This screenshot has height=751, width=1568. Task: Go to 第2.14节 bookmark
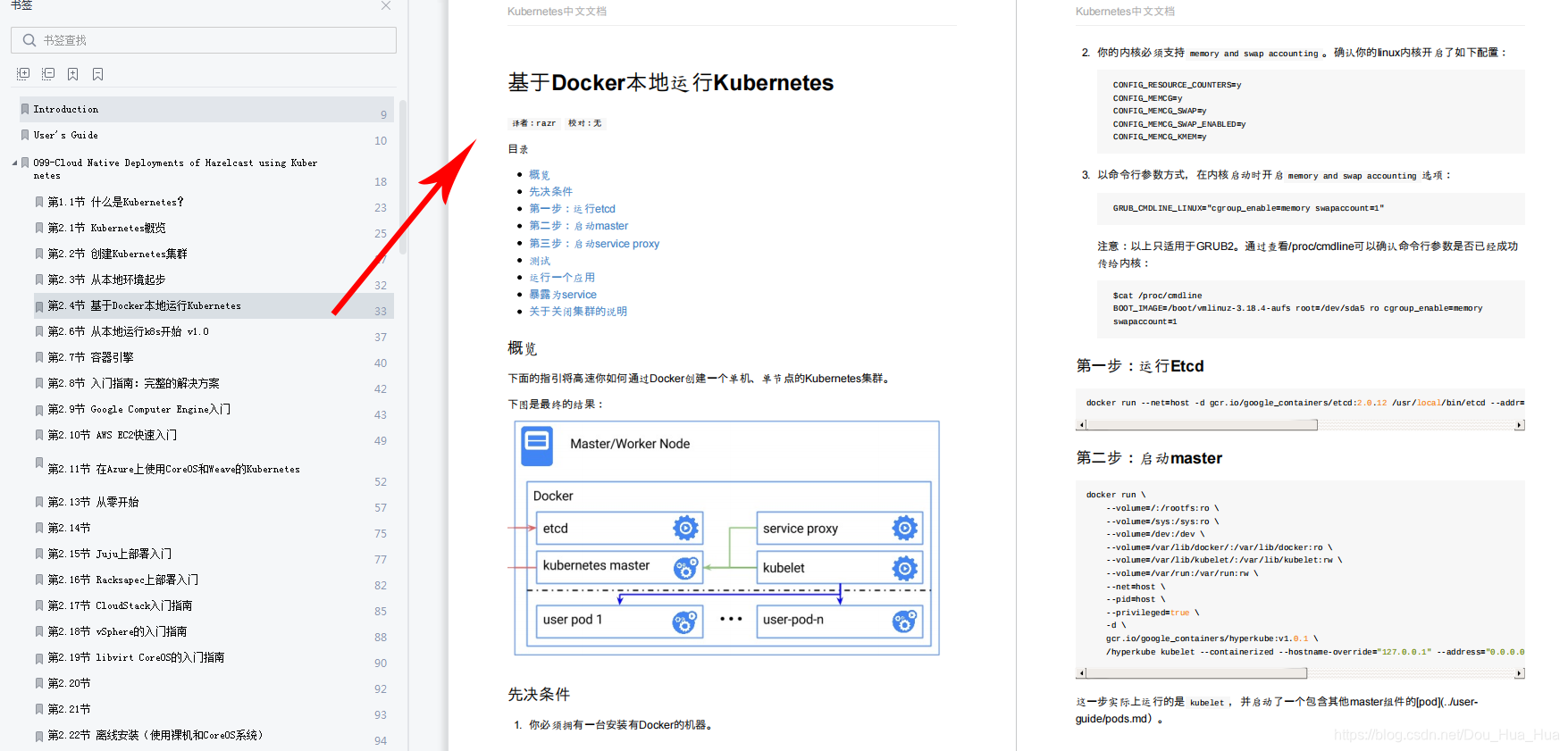click(x=70, y=528)
